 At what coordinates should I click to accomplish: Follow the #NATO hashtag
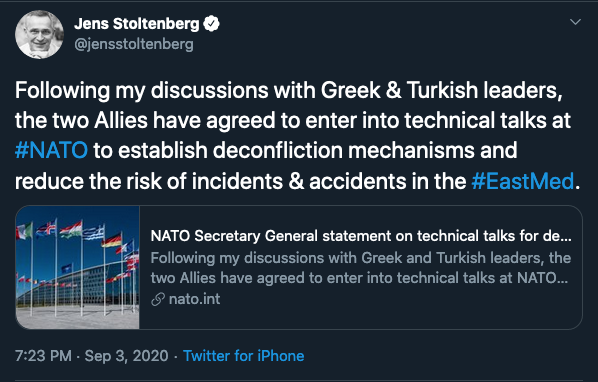51,150
